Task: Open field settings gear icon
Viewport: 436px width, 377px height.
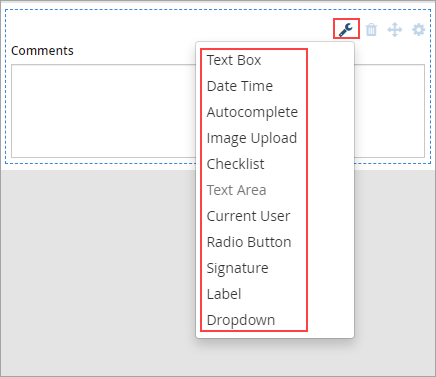Action: click(x=419, y=29)
